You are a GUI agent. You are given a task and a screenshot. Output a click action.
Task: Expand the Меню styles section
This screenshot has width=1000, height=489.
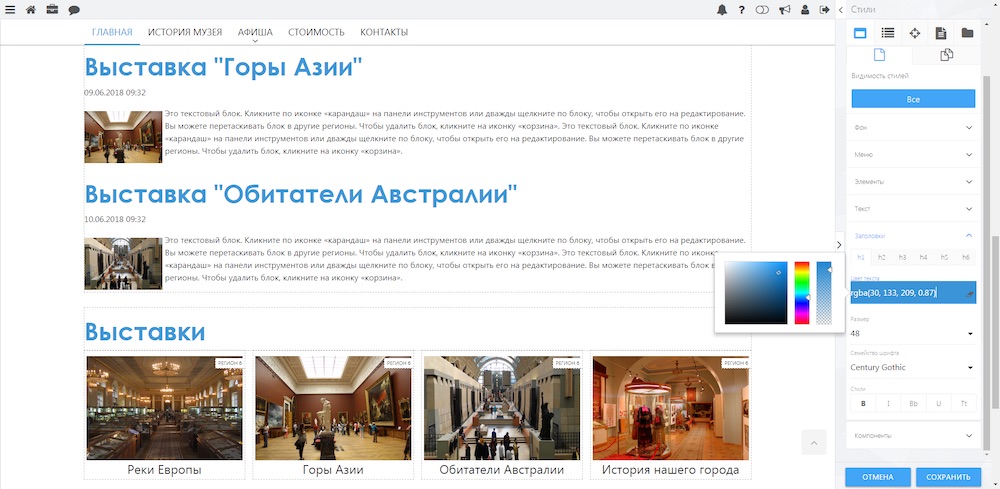pyautogui.click(x=913, y=155)
